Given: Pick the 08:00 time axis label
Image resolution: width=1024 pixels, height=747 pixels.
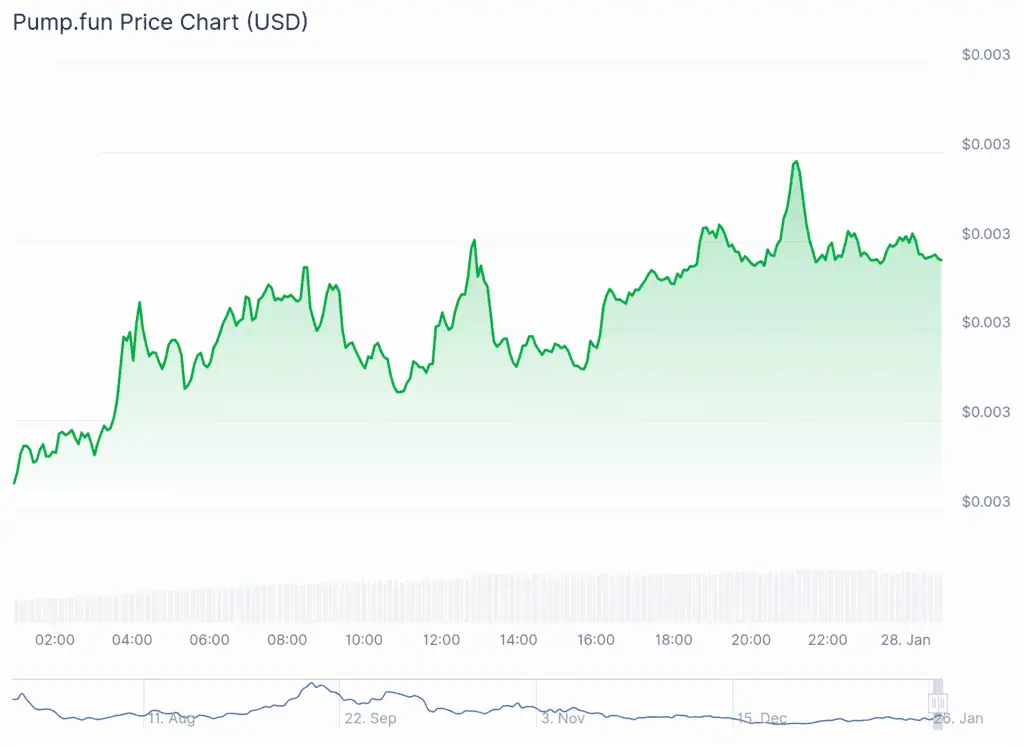Looking at the screenshot, I should 287,640.
